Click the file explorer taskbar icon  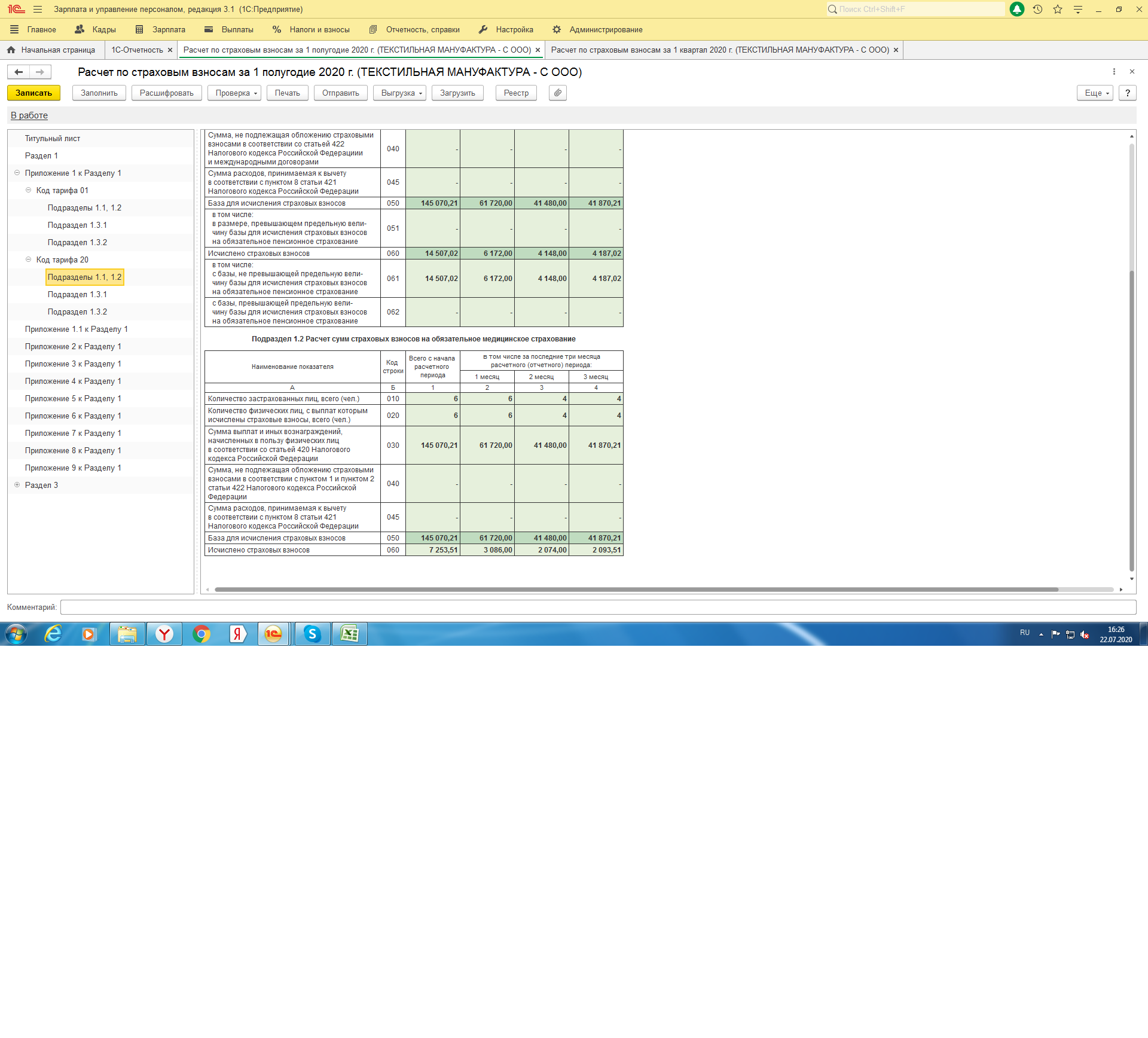(127, 634)
